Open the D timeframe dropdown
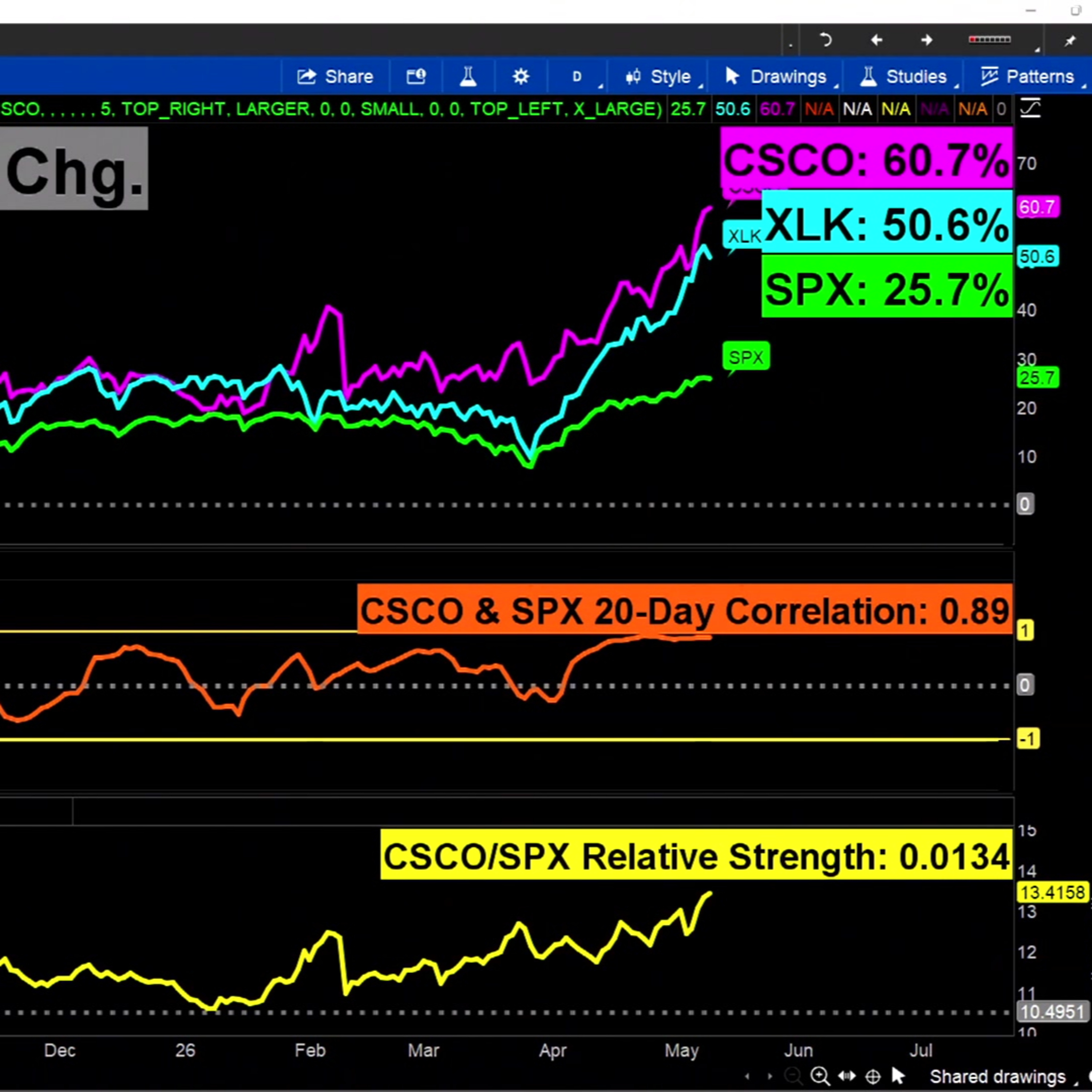Image resolution: width=1092 pixels, height=1092 pixels. point(578,76)
